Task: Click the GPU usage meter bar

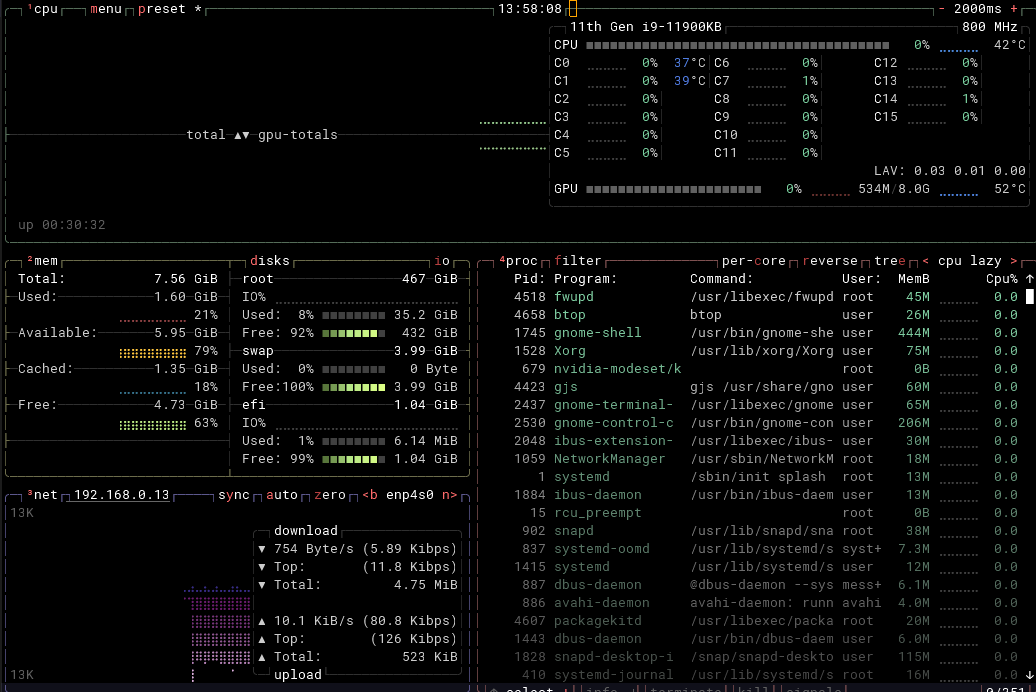Action: tap(673, 190)
